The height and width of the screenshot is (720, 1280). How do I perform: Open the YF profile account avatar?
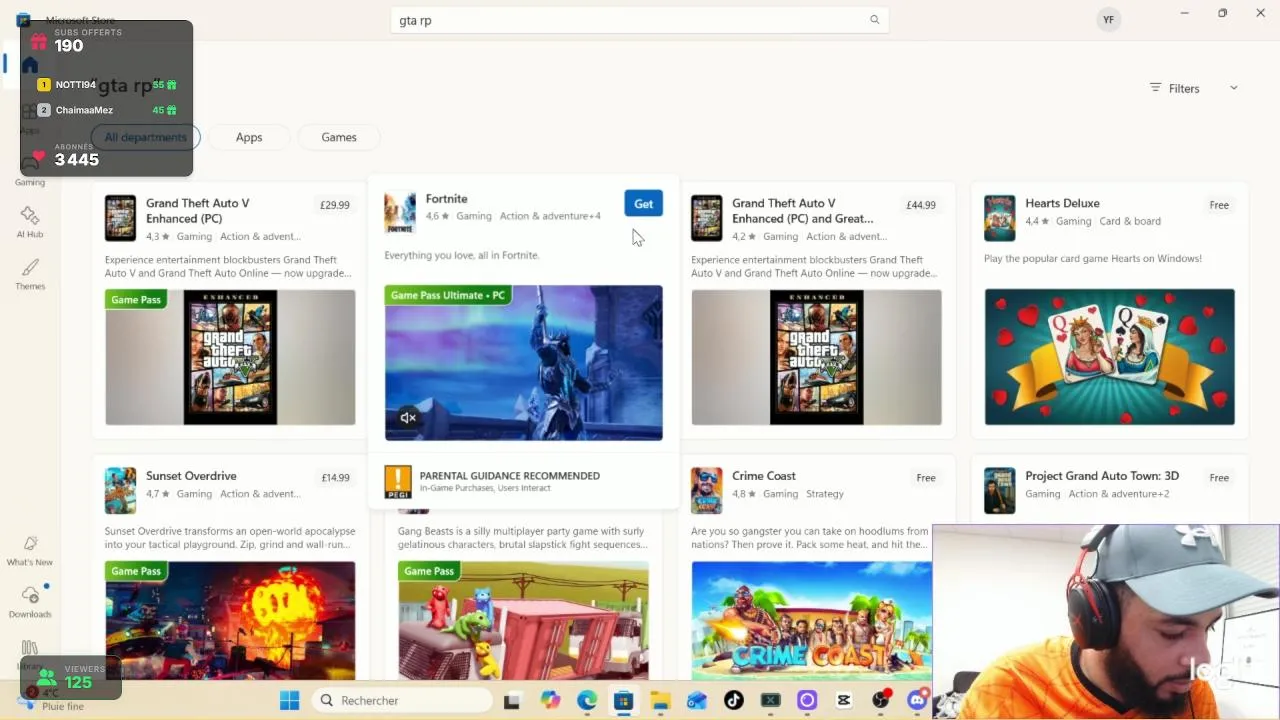(1108, 20)
